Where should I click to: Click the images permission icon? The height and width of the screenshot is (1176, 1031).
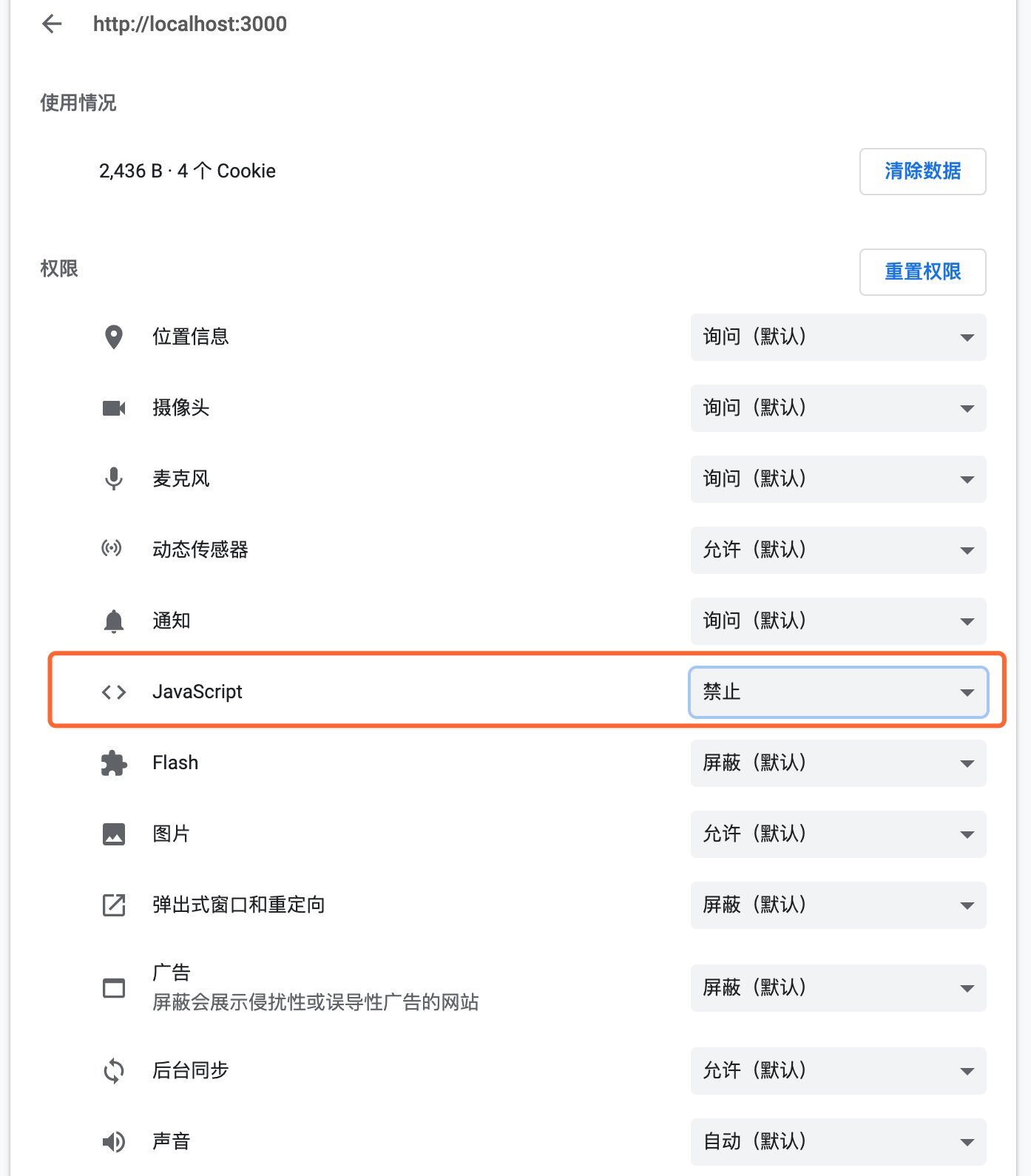(113, 834)
